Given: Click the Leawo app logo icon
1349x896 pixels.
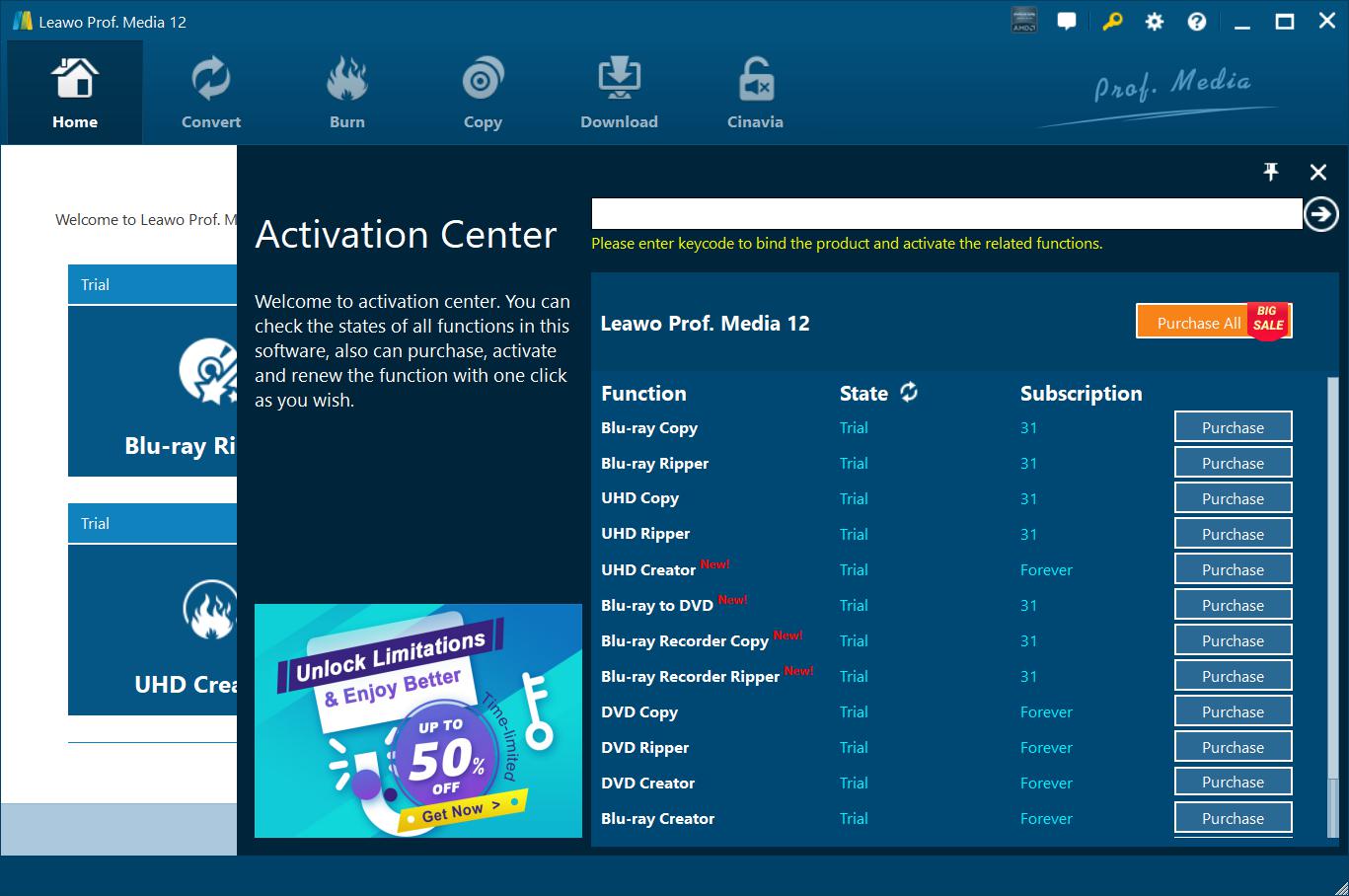Looking at the screenshot, I should click(22, 21).
